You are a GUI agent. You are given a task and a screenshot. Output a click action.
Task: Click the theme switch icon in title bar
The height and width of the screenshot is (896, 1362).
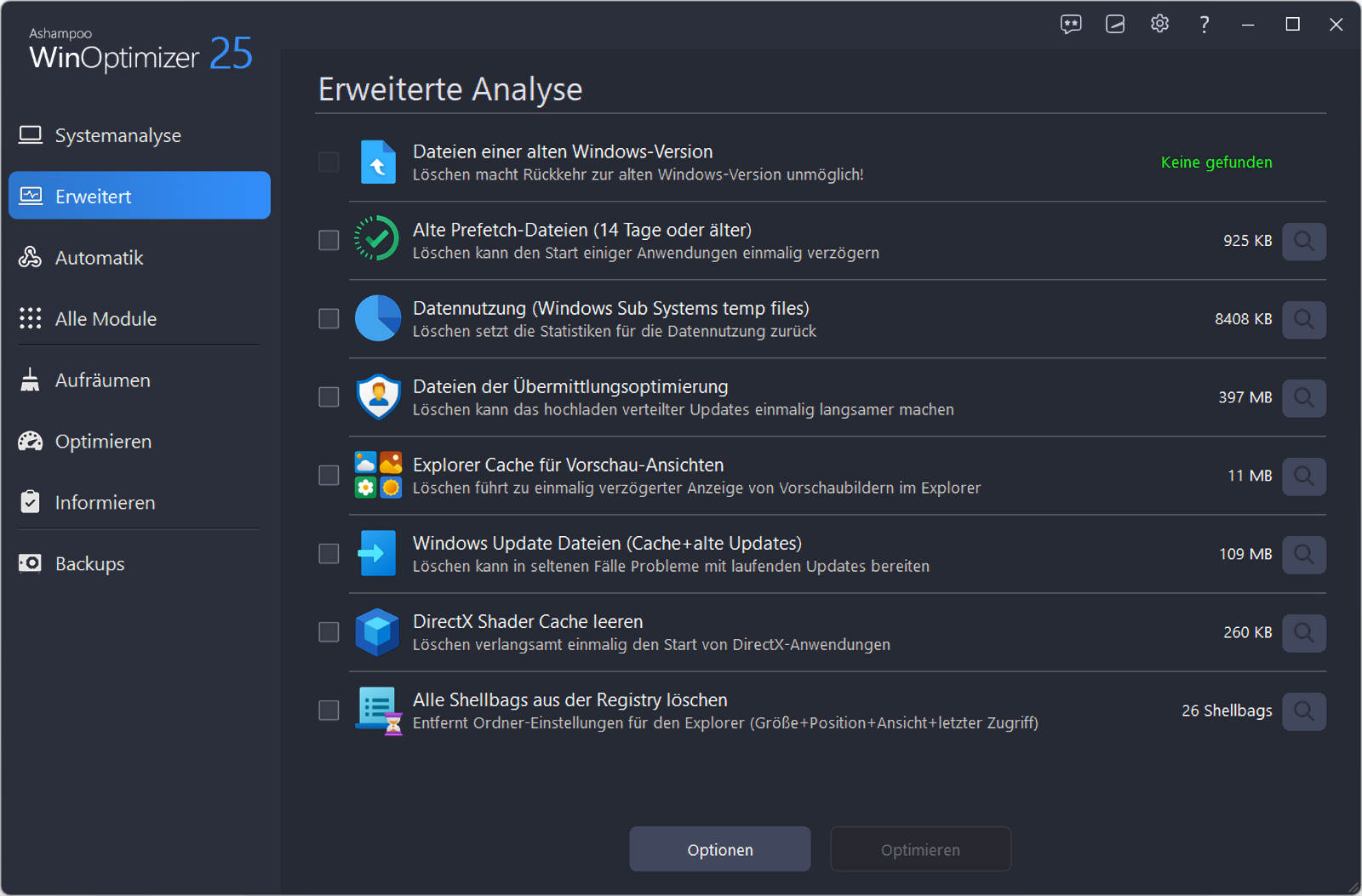(x=1115, y=25)
